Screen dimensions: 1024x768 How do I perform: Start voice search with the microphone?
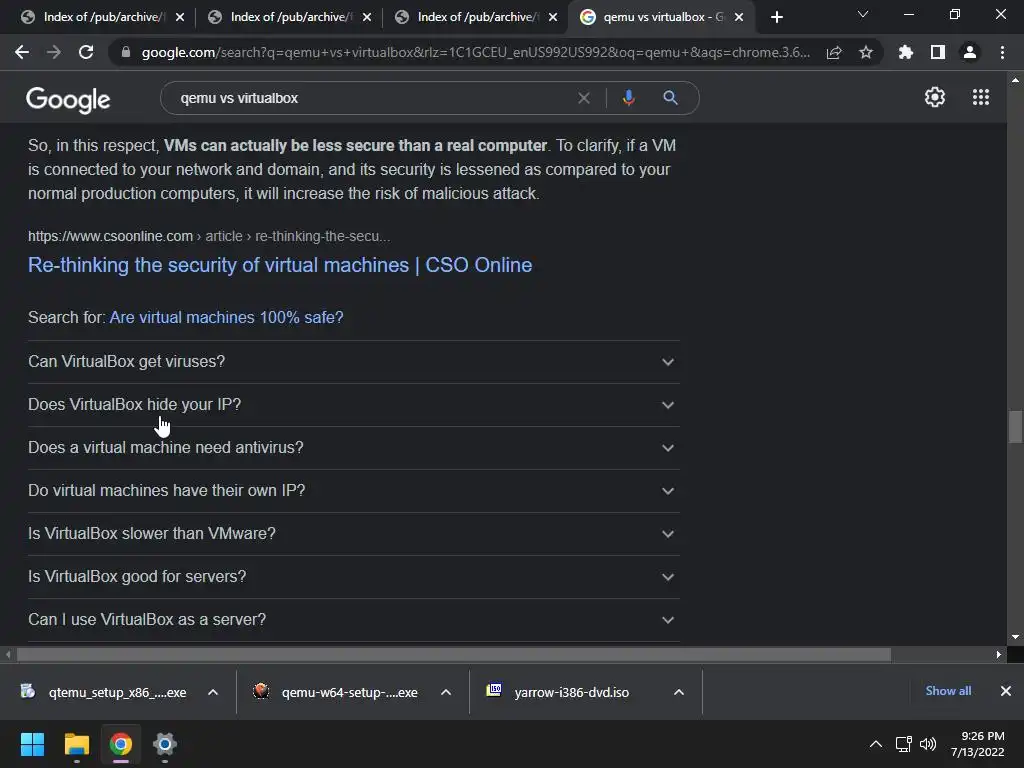pos(628,98)
